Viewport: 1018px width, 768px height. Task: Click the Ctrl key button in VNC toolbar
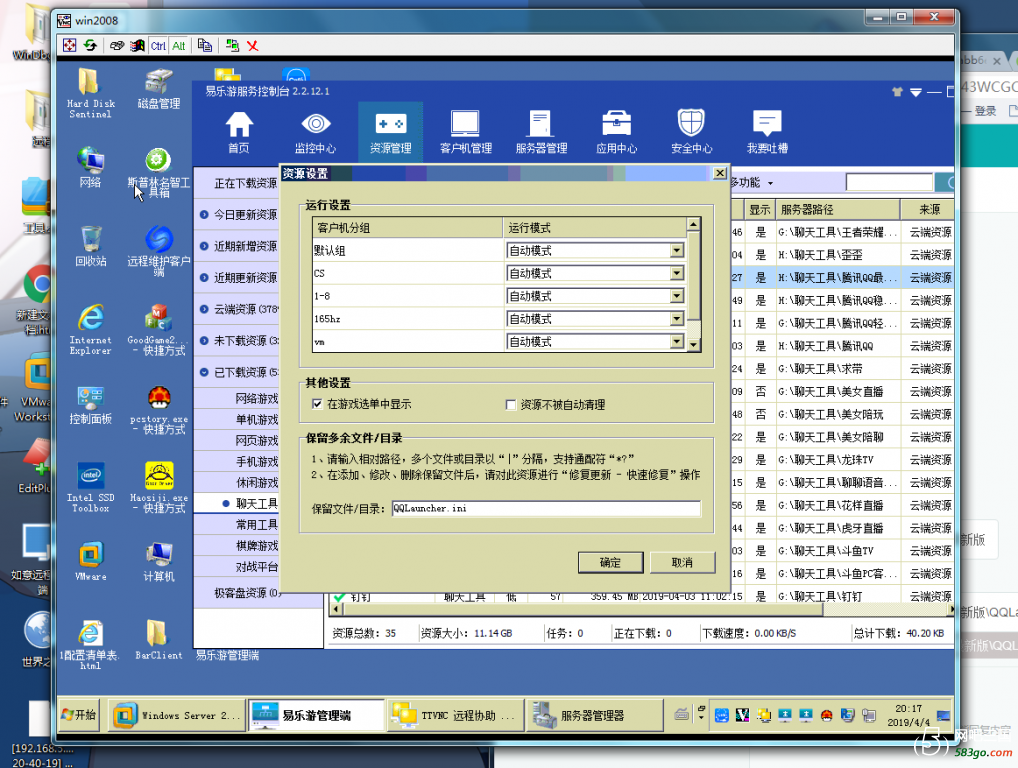[158, 45]
